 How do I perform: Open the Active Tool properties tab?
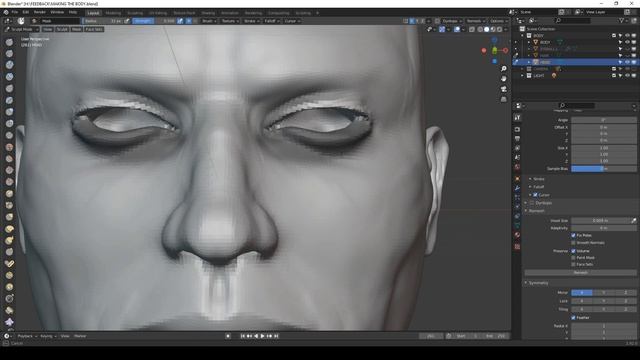point(517,118)
